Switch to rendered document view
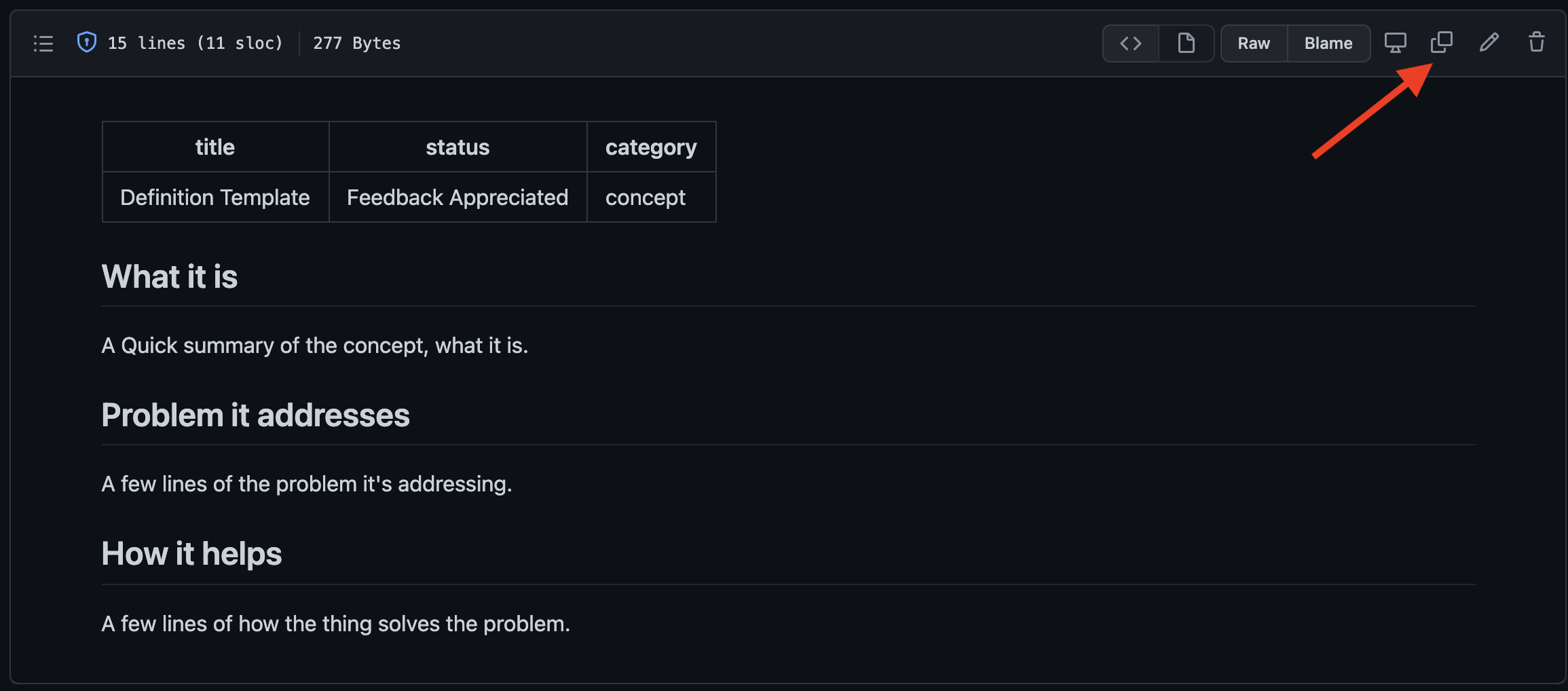The height and width of the screenshot is (691, 1568). click(1186, 43)
